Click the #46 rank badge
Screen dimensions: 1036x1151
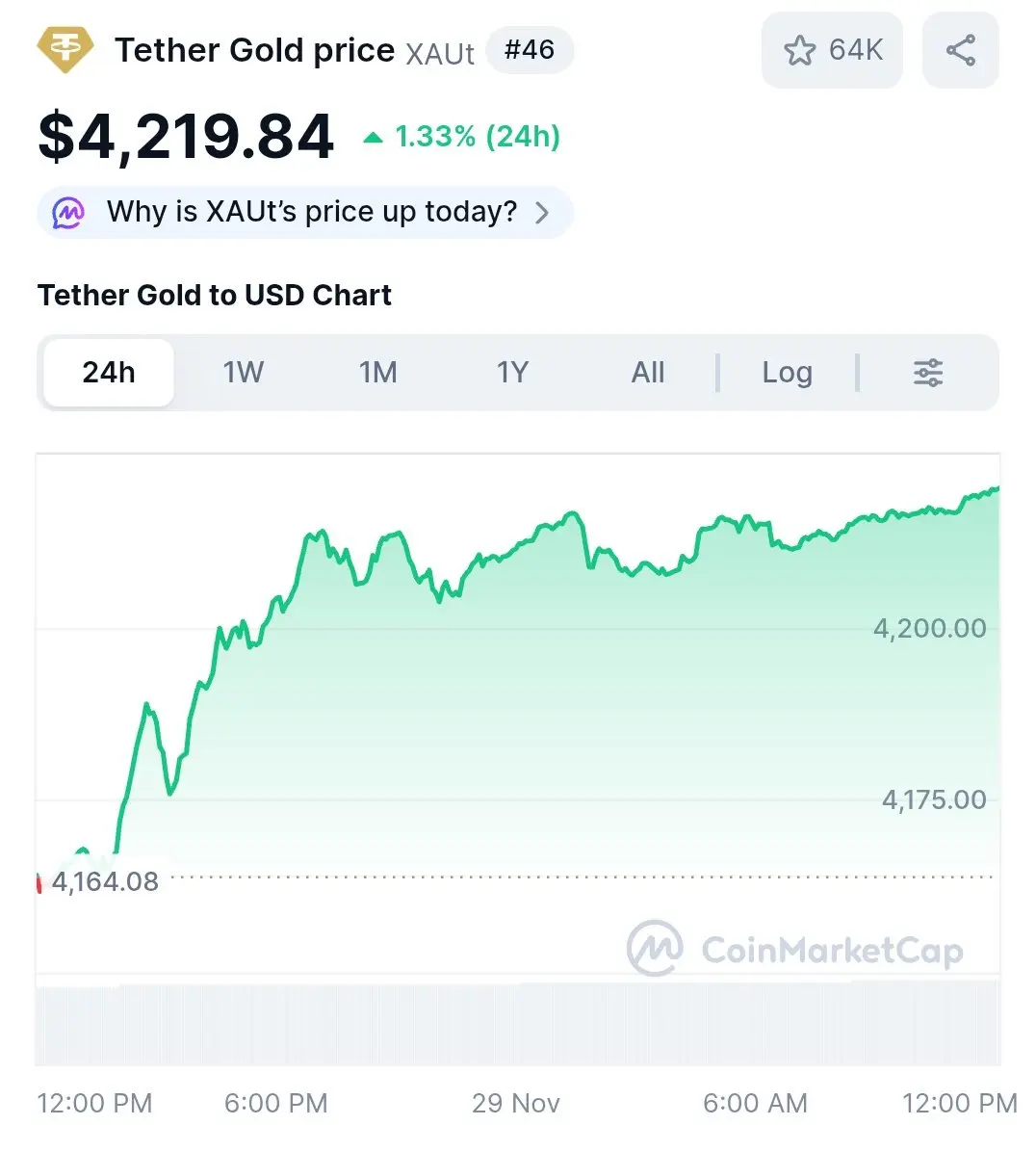click(530, 50)
